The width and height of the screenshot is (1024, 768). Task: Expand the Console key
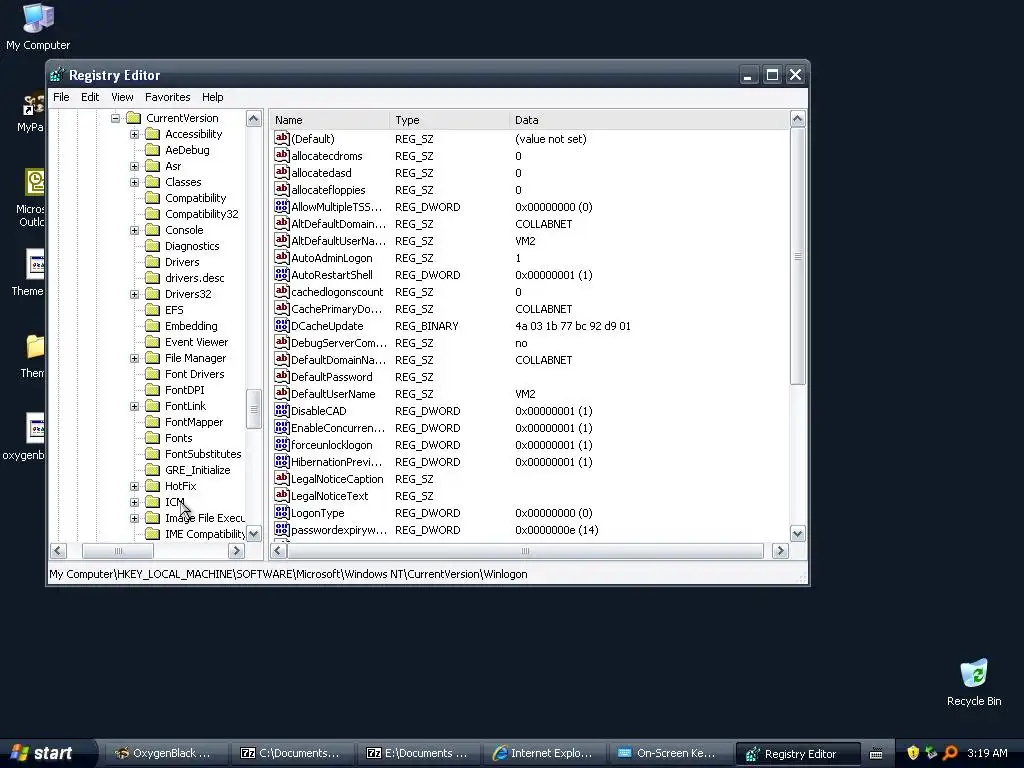135,231
